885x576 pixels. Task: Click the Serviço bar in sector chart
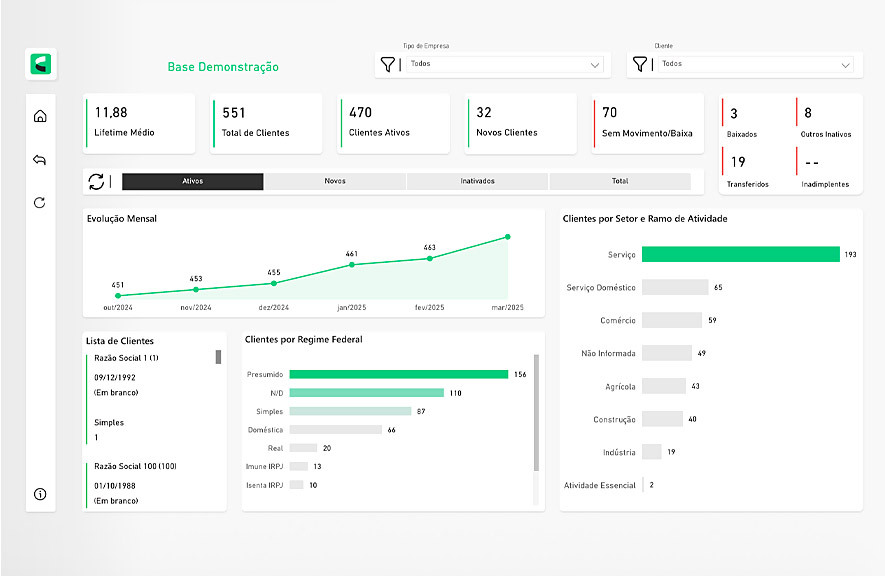click(740, 254)
